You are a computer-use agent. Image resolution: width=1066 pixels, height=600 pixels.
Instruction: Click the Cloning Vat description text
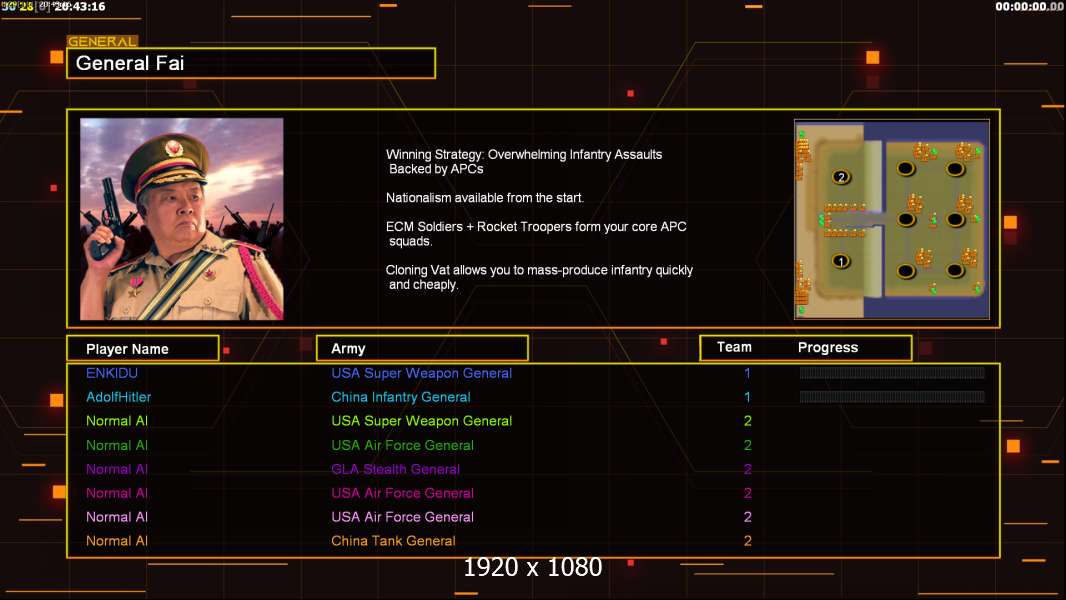539,277
